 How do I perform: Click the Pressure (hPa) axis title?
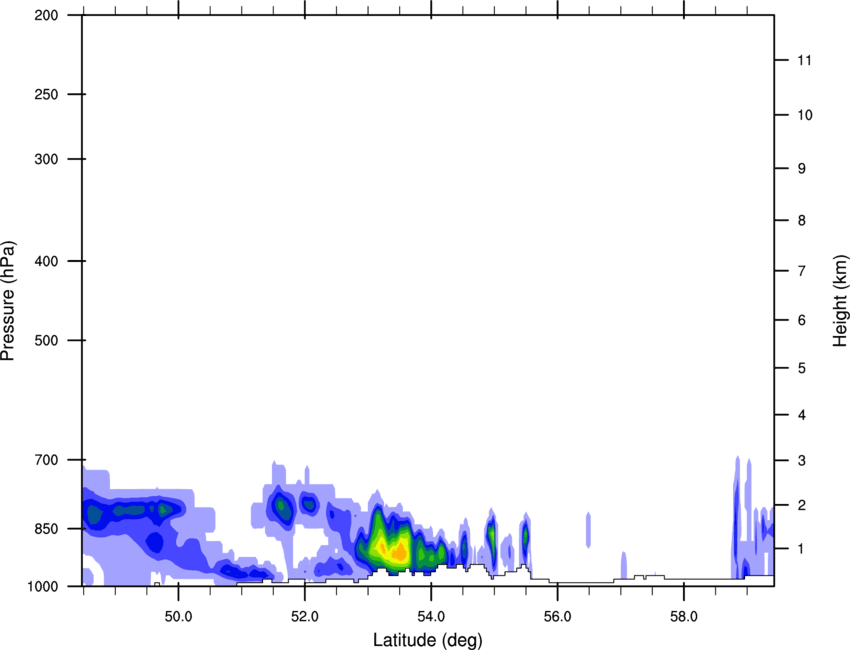(x=8, y=300)
